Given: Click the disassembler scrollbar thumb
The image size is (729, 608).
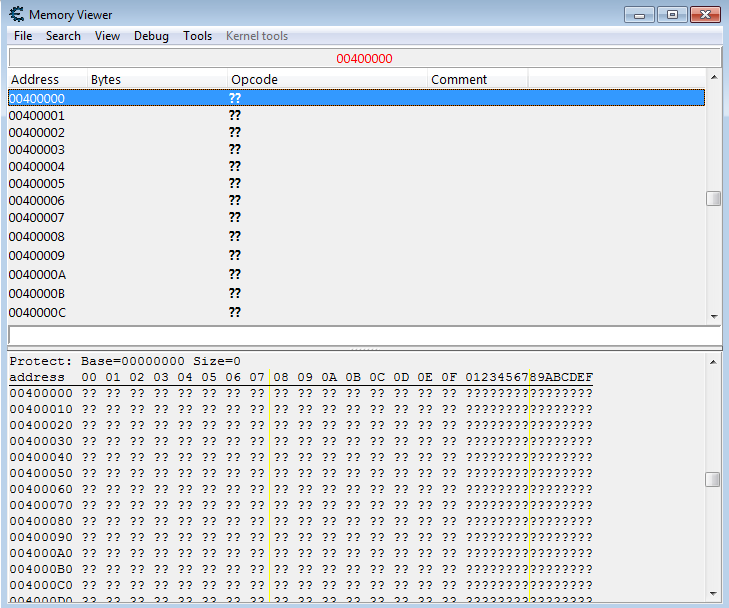Looking at the screenshot, I should (714, 198).
